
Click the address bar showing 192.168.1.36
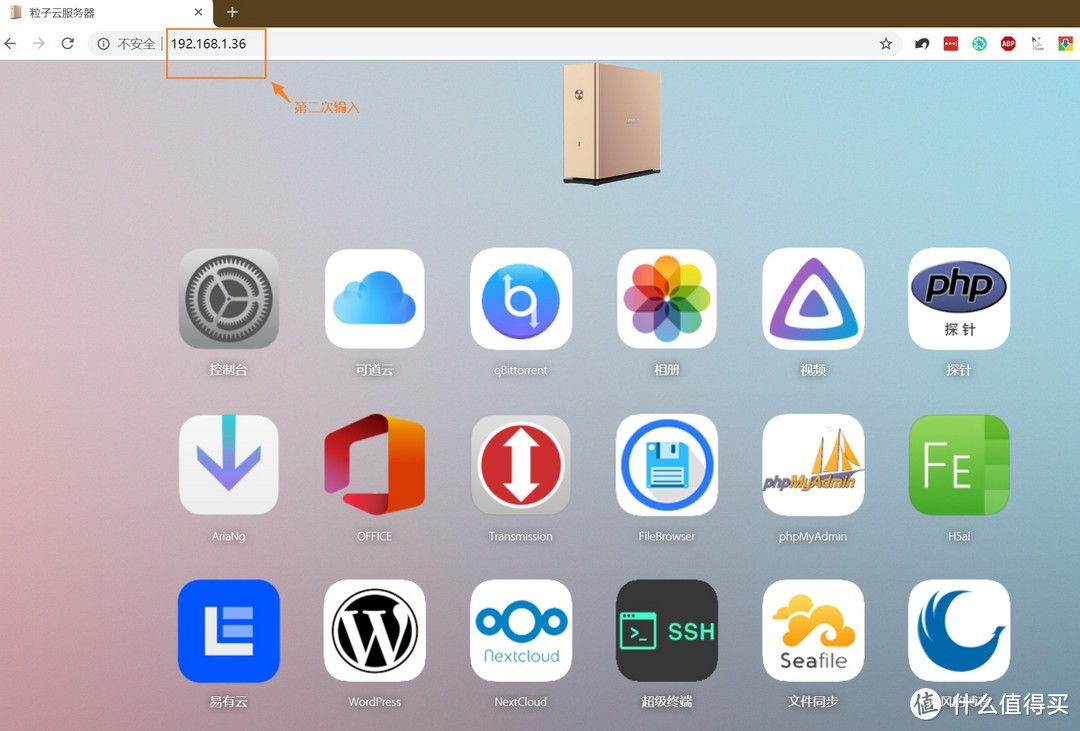point(500,44)
